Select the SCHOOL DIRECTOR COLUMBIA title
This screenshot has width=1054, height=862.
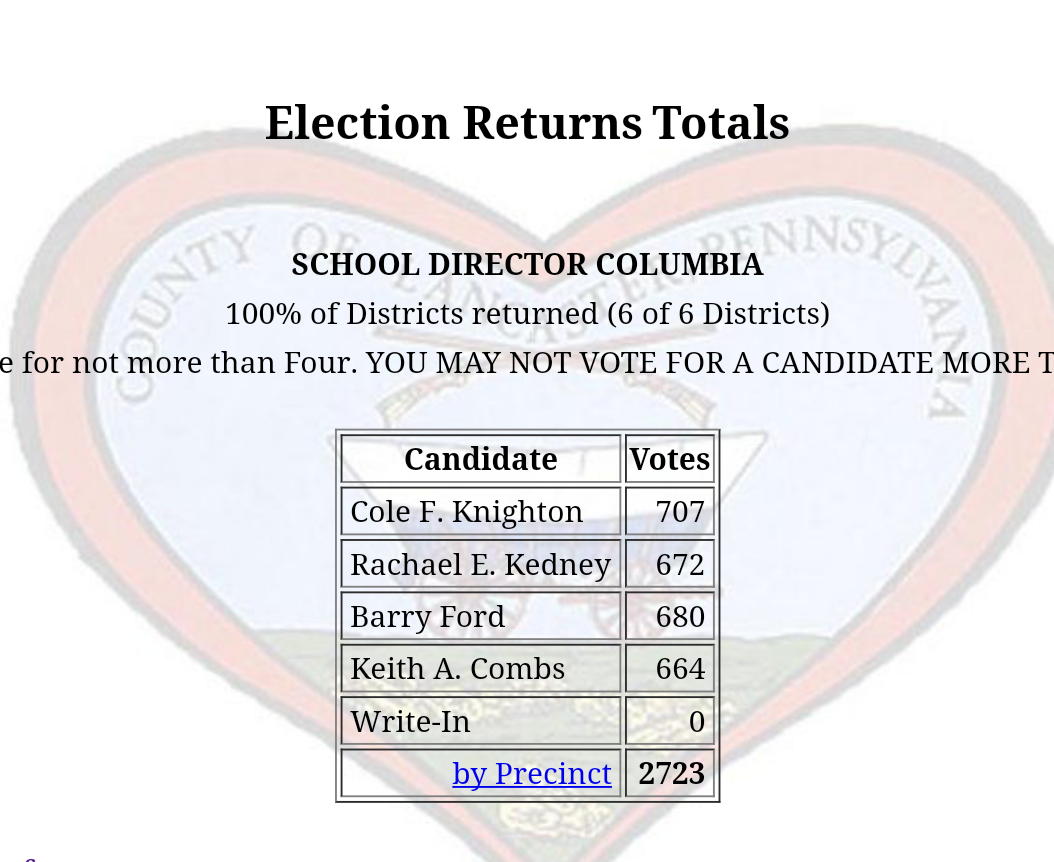[527, 265]
